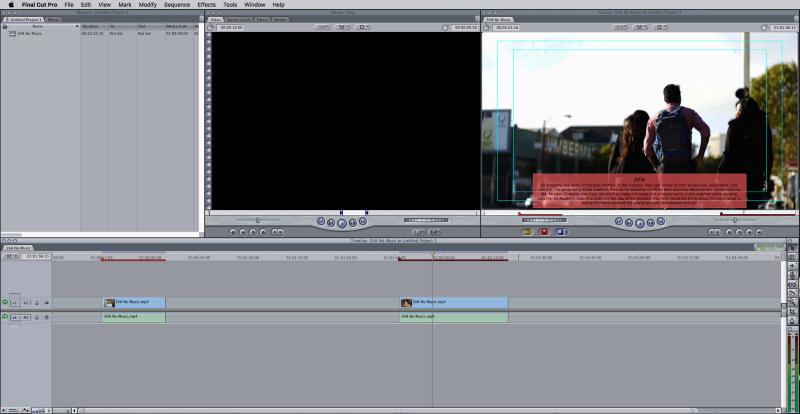Toggle A1 track audibility

point(5,317)
